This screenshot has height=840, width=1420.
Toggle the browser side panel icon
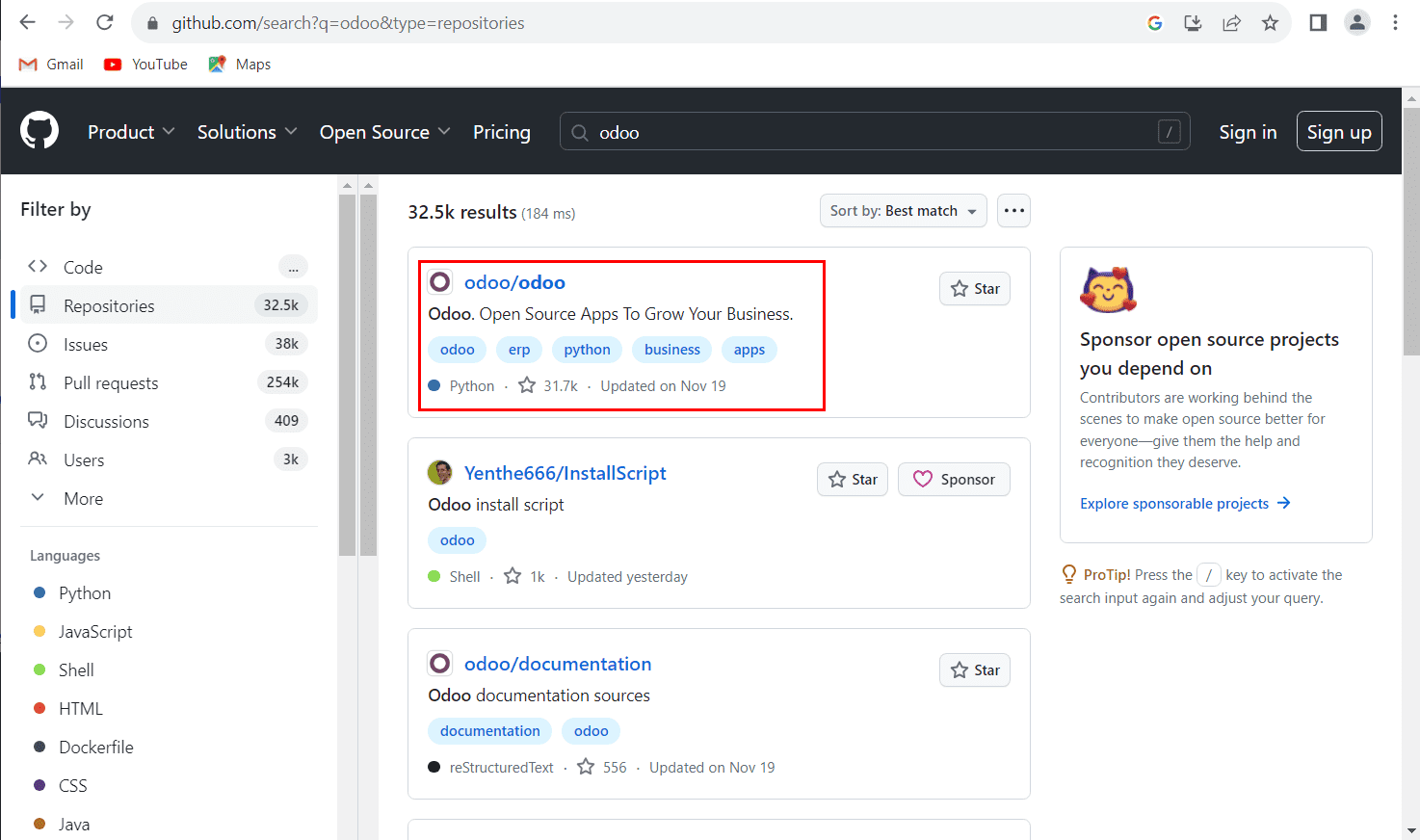pos(1318,23)
